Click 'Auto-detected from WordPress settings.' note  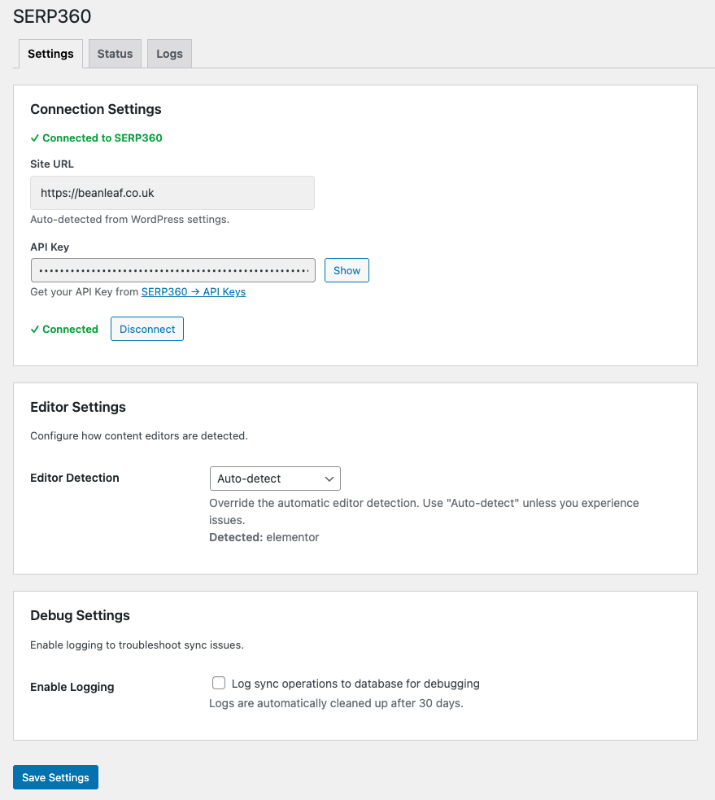[130, 219]
